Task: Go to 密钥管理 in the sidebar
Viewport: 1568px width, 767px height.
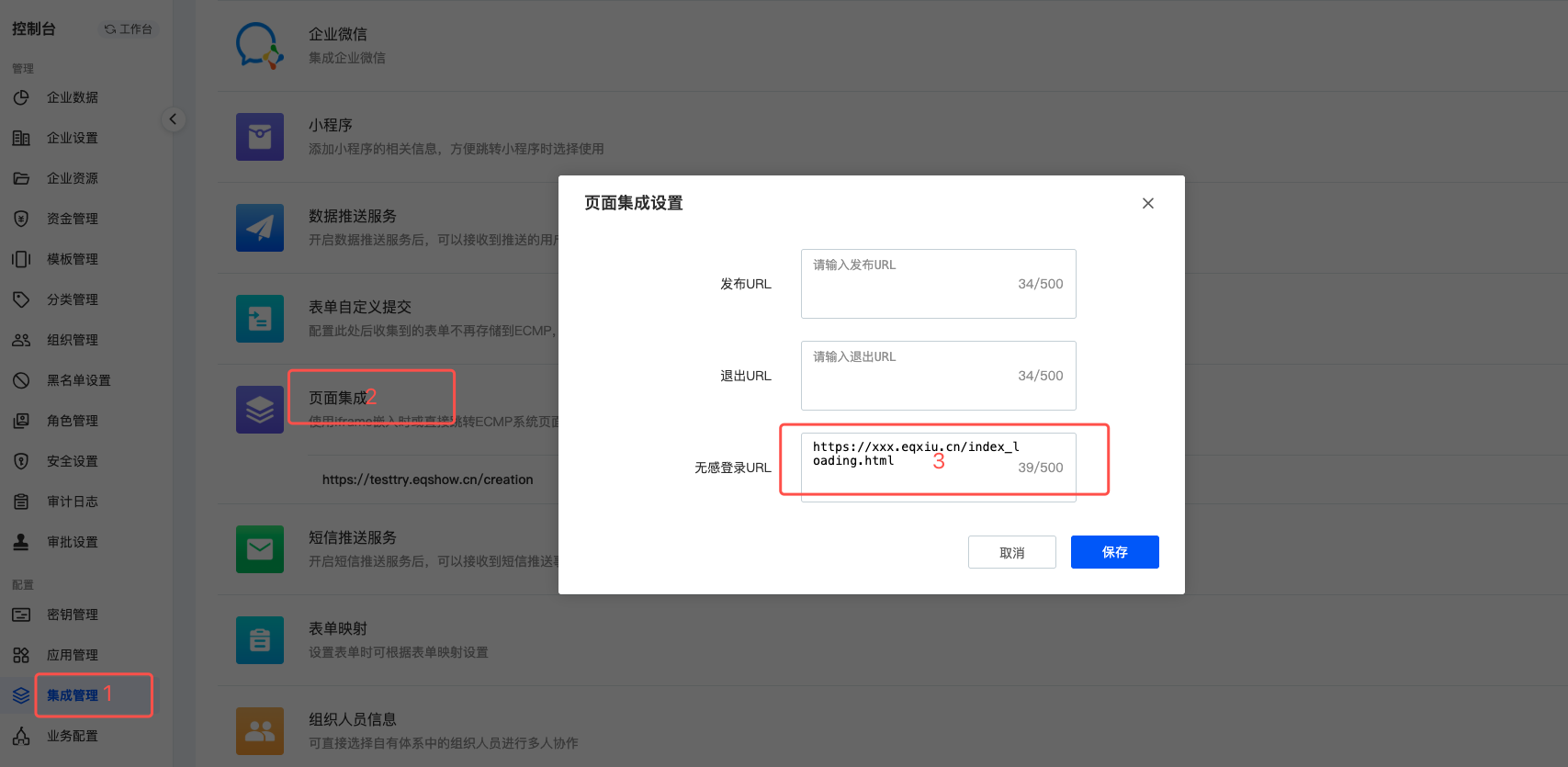Action: [72, 615]
